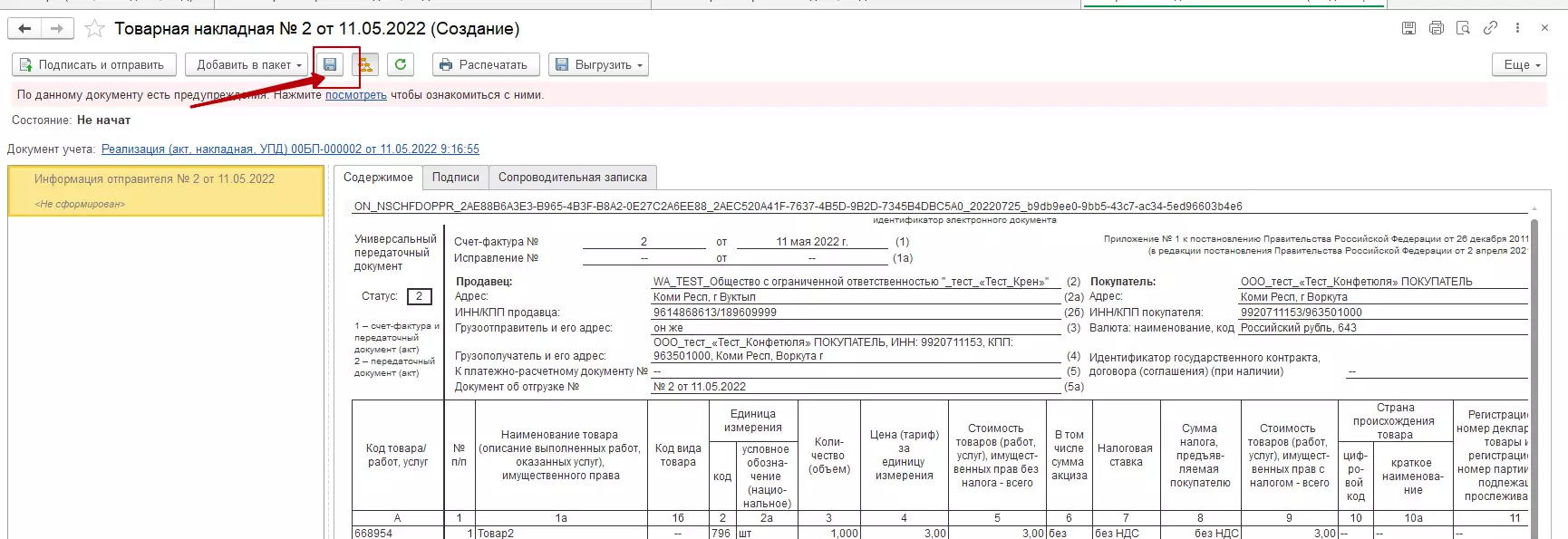This screenshot has height=539, width=1568.
Task: Click 'Наименование товара' column header
Action: (x=560, y=455)
